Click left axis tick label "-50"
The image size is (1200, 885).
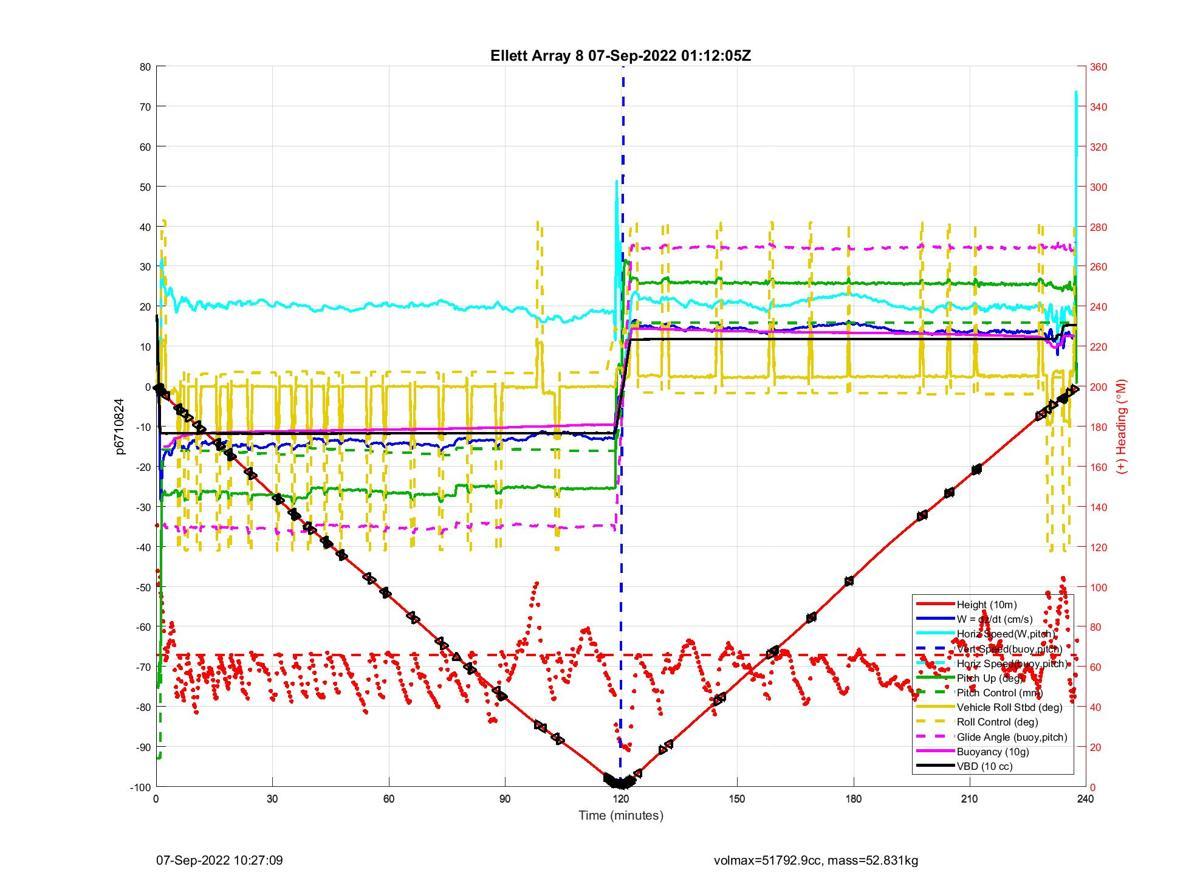coord(143,587)
